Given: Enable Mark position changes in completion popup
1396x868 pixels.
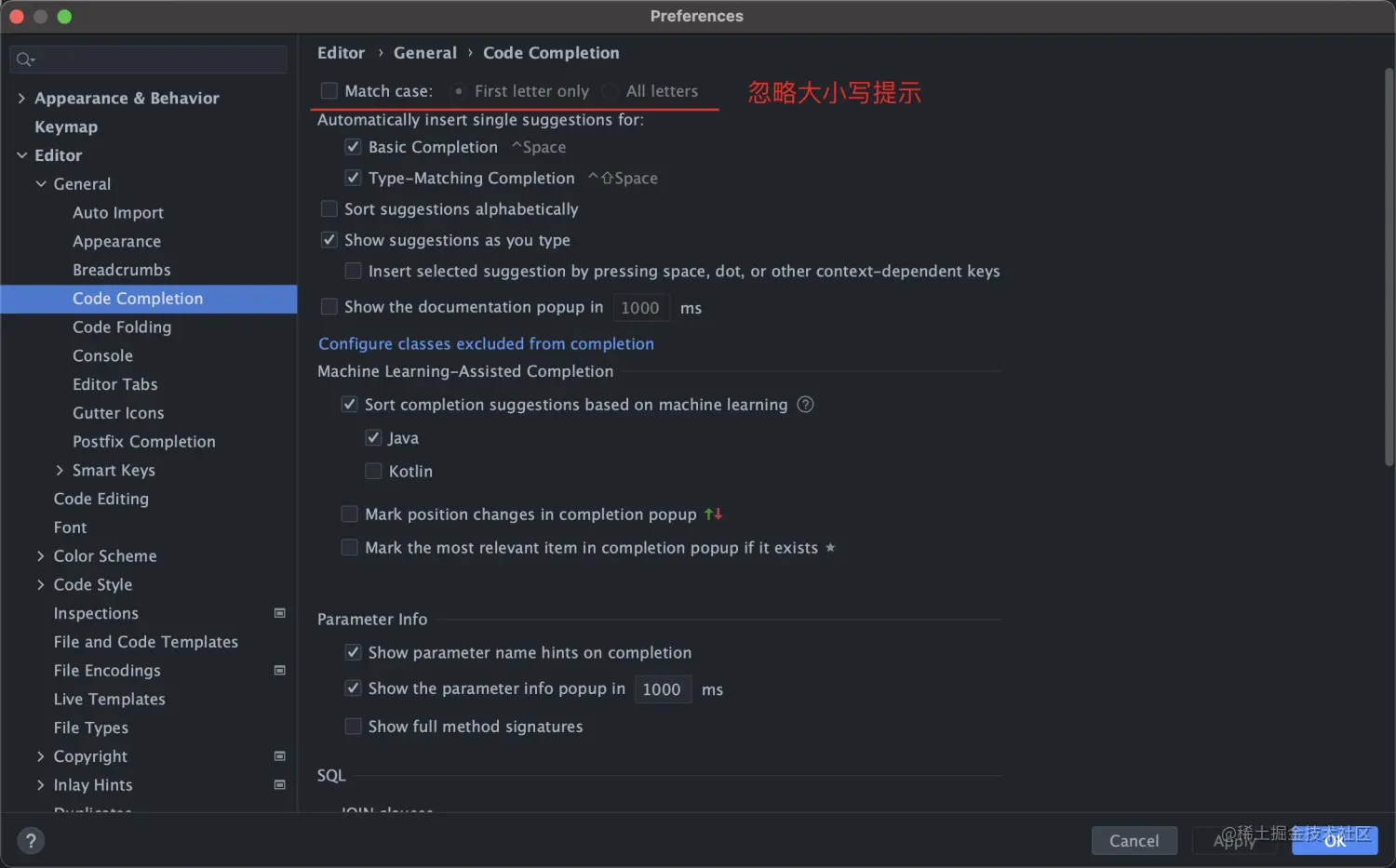Looking at the screenshot, I should point(350,514).
